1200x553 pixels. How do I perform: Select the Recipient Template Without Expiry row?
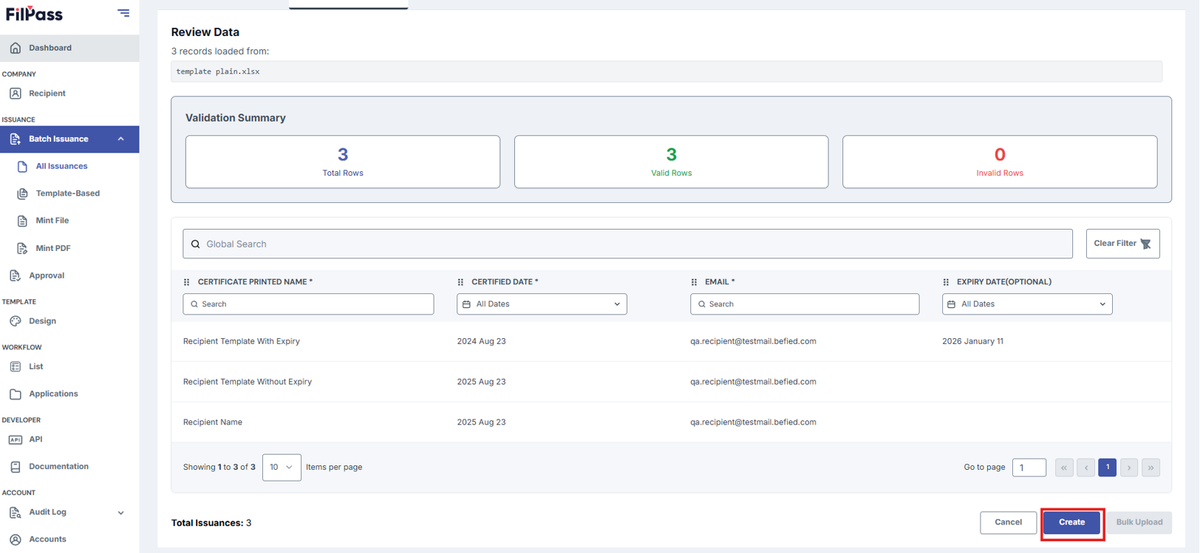[671, 381]
